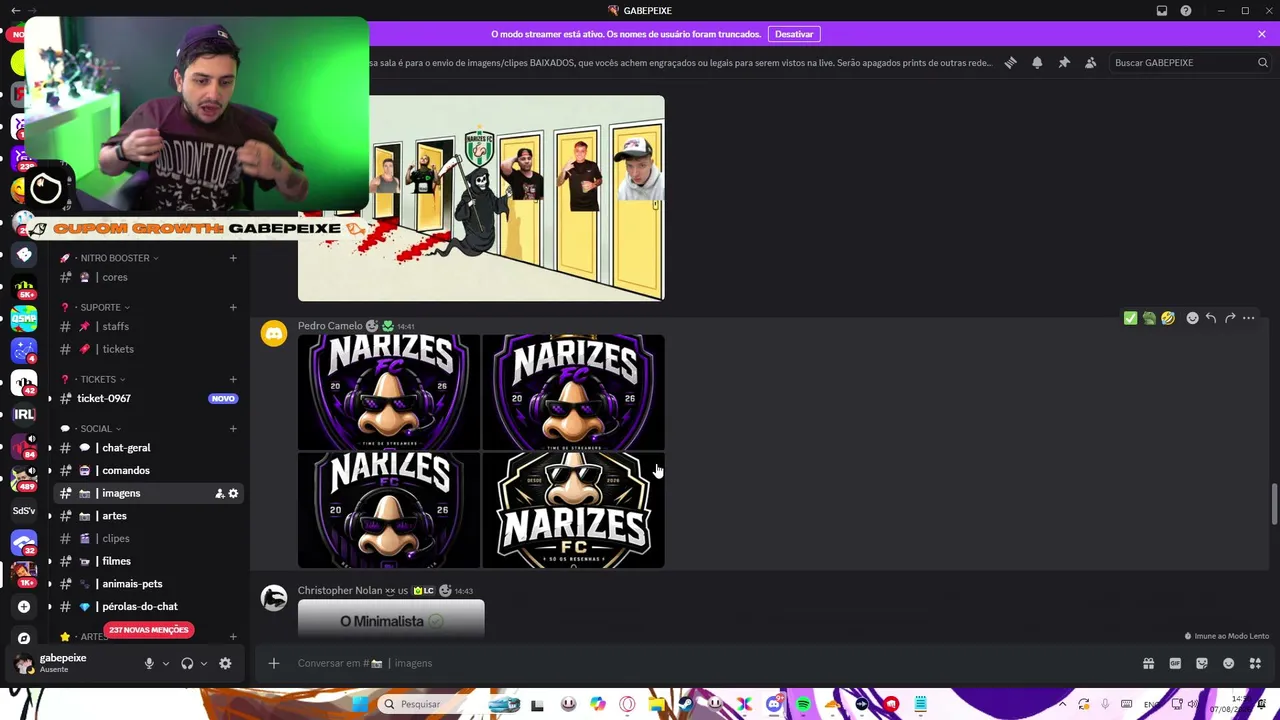Open Spotify from the Windows taskbar
This screenshot has width=1280, height=720.
click(803, 704)
